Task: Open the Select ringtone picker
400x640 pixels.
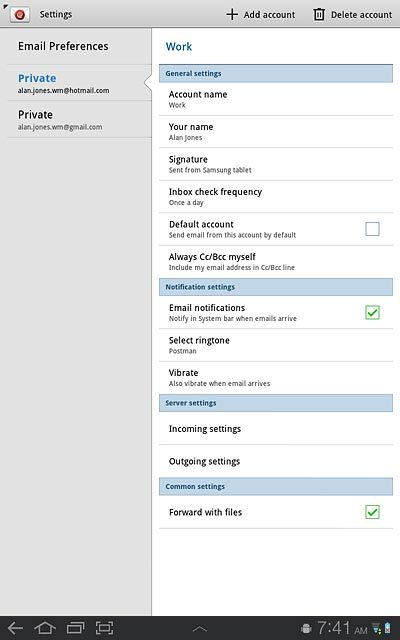Action: click(276, 345)
